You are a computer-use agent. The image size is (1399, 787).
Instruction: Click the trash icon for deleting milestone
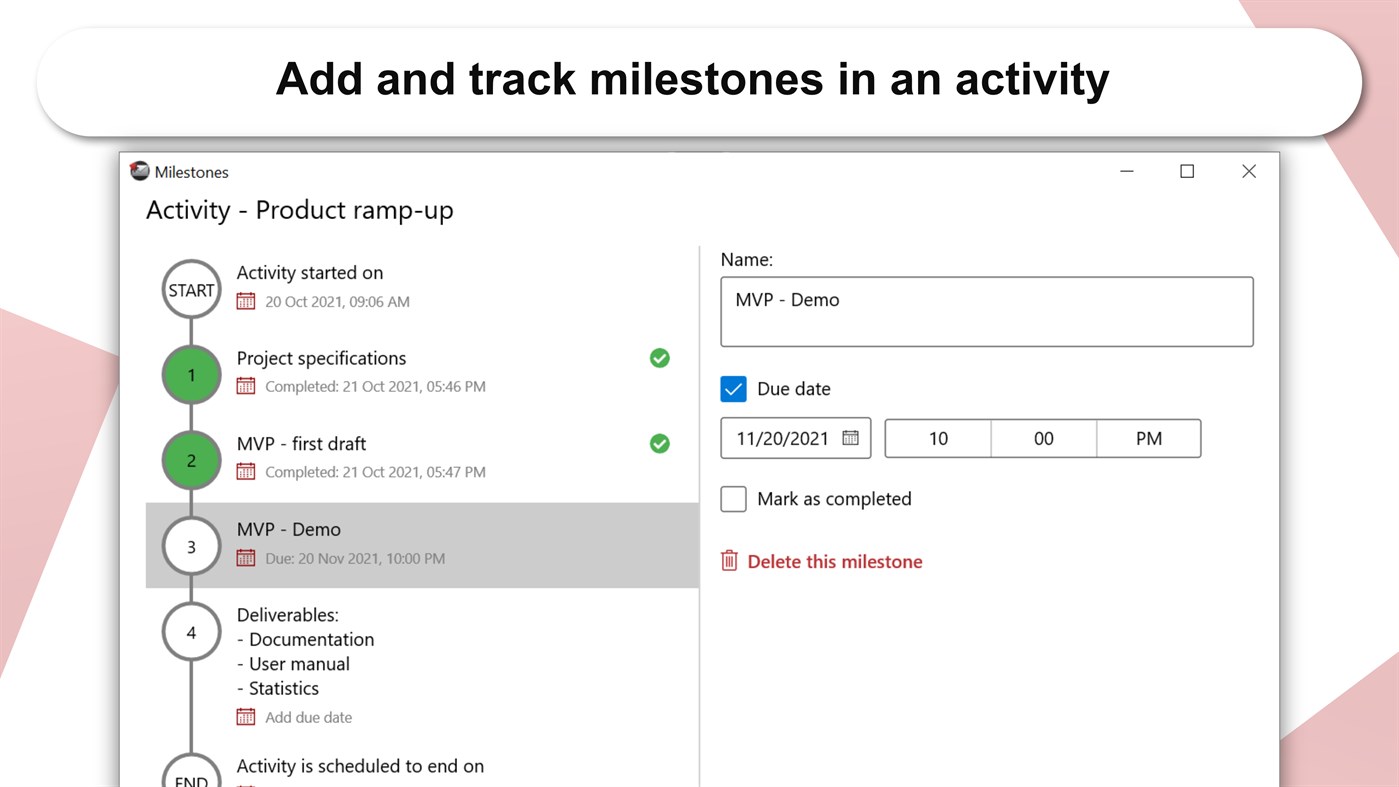coord(730,561)
